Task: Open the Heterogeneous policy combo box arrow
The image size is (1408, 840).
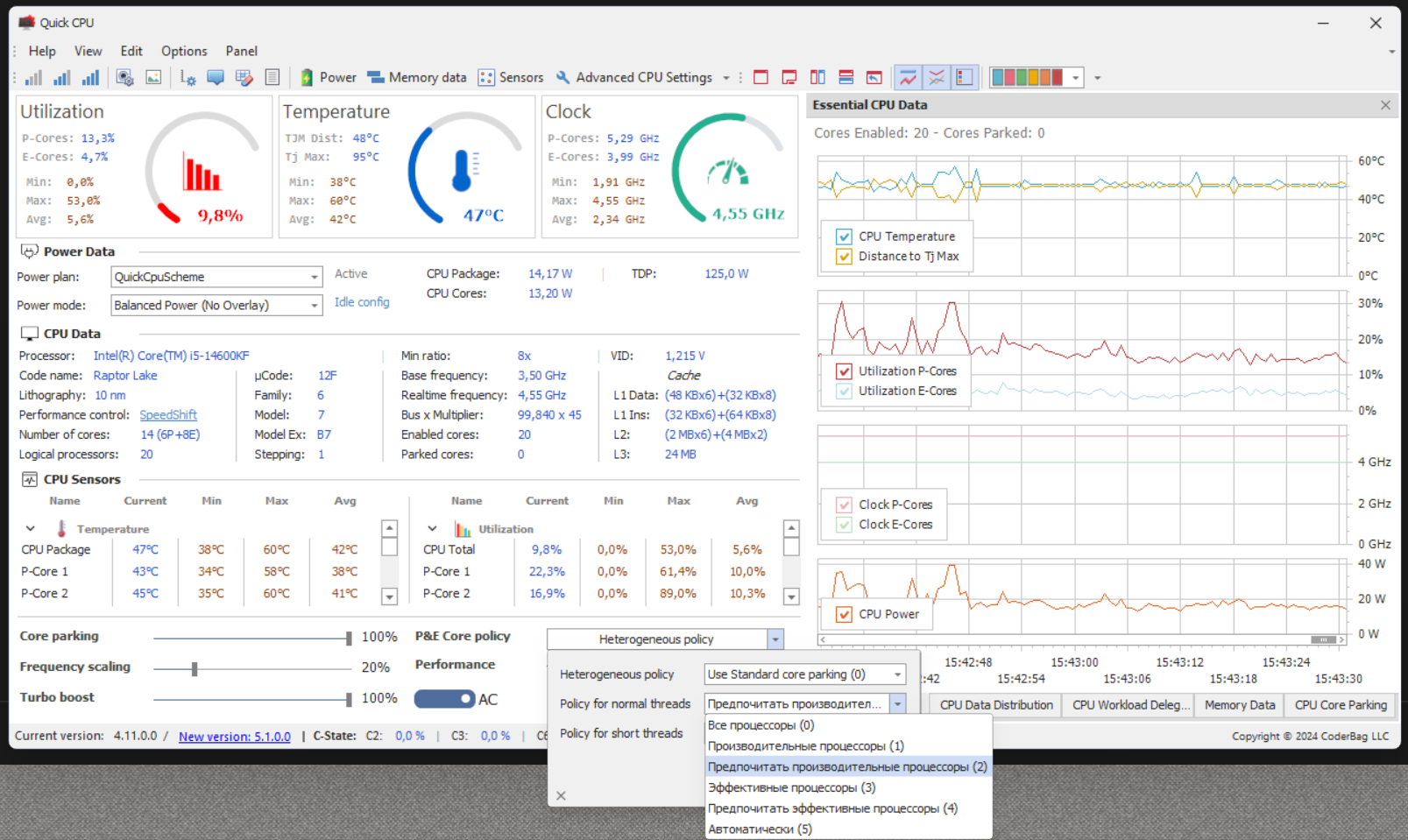Action: (775, 639)
